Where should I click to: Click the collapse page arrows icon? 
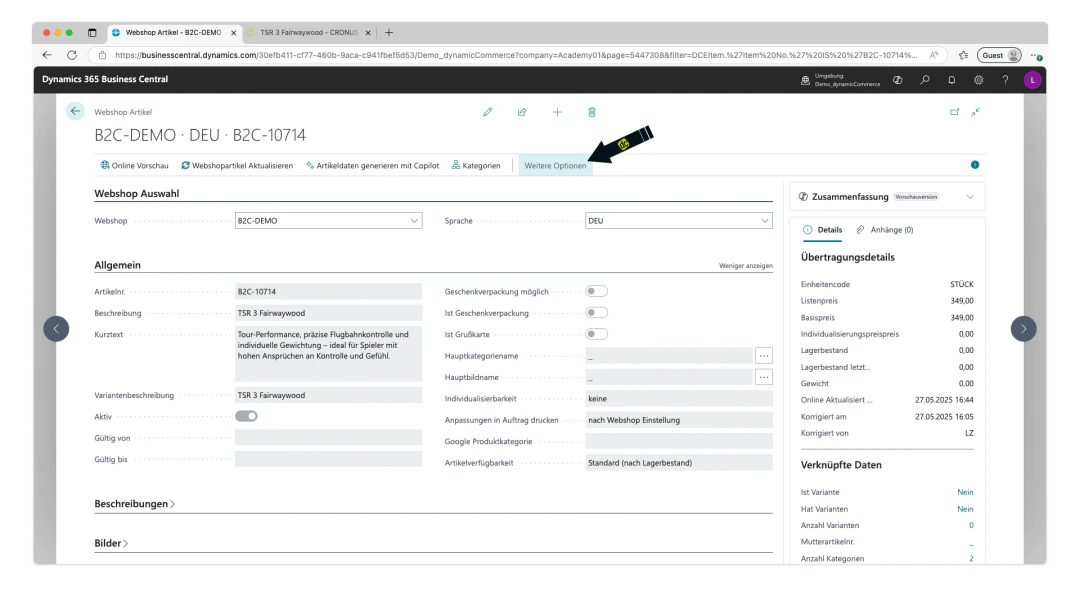975,112
